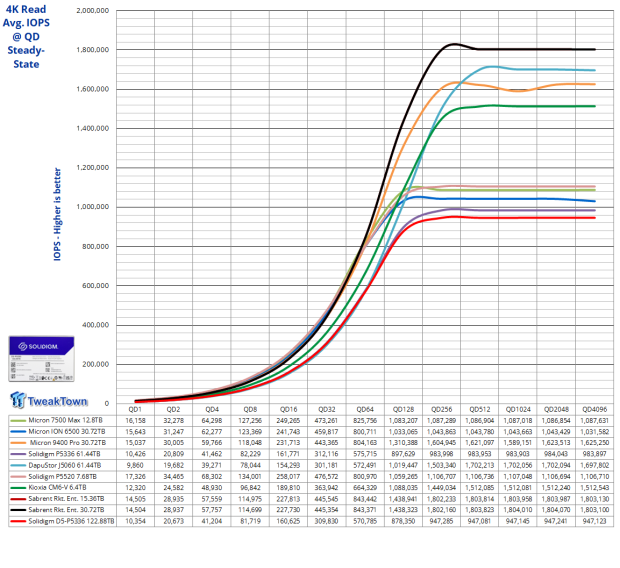The width and height of the screenshot is (620, 568).
Task: Click table cell '897,629' for Solidigm P5336
Action: tap(403, 454)
